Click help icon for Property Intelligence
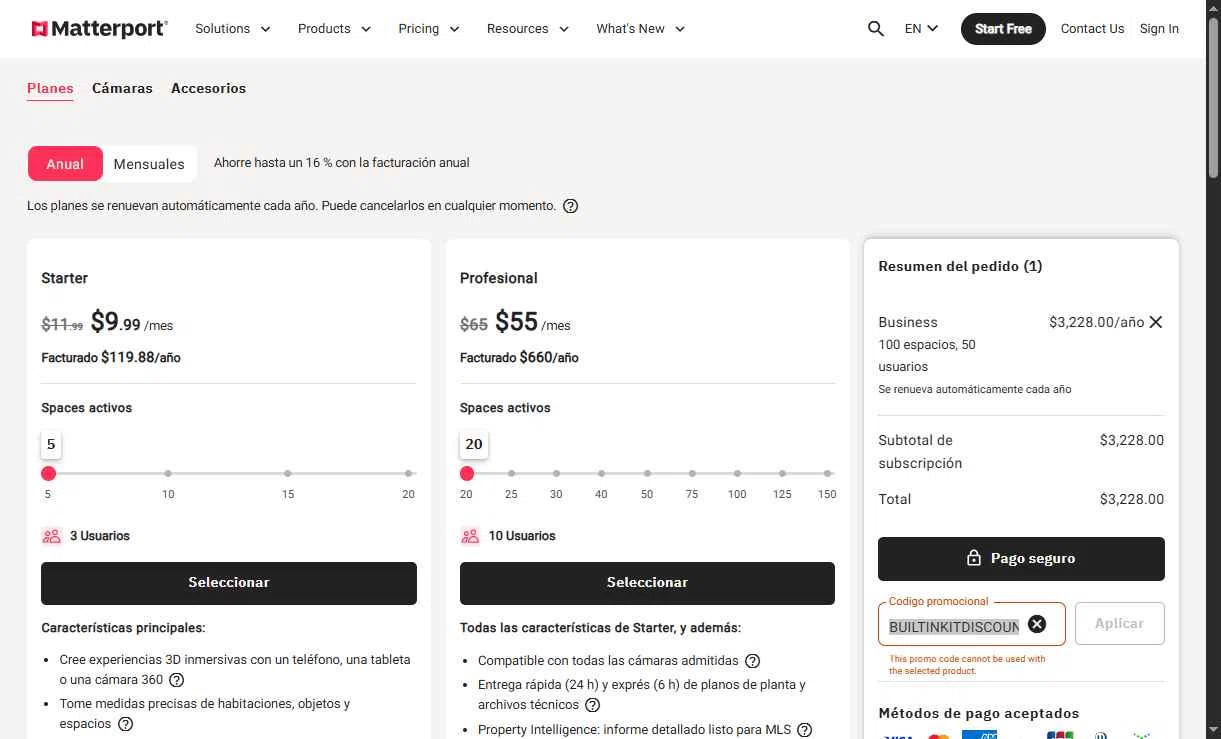Image resolution: width=1221 pixels, height=739 pixels. click(804, 730)
